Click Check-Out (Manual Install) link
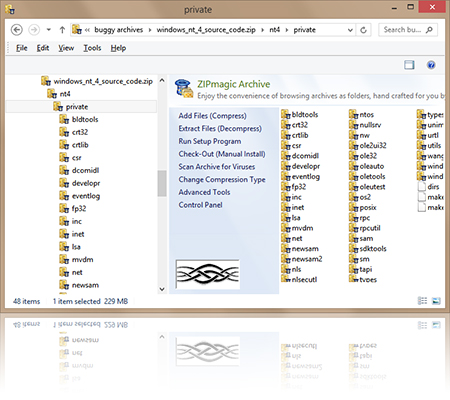Screen dimensions: 450x400 pyautogui.click(x=222, y=154)
